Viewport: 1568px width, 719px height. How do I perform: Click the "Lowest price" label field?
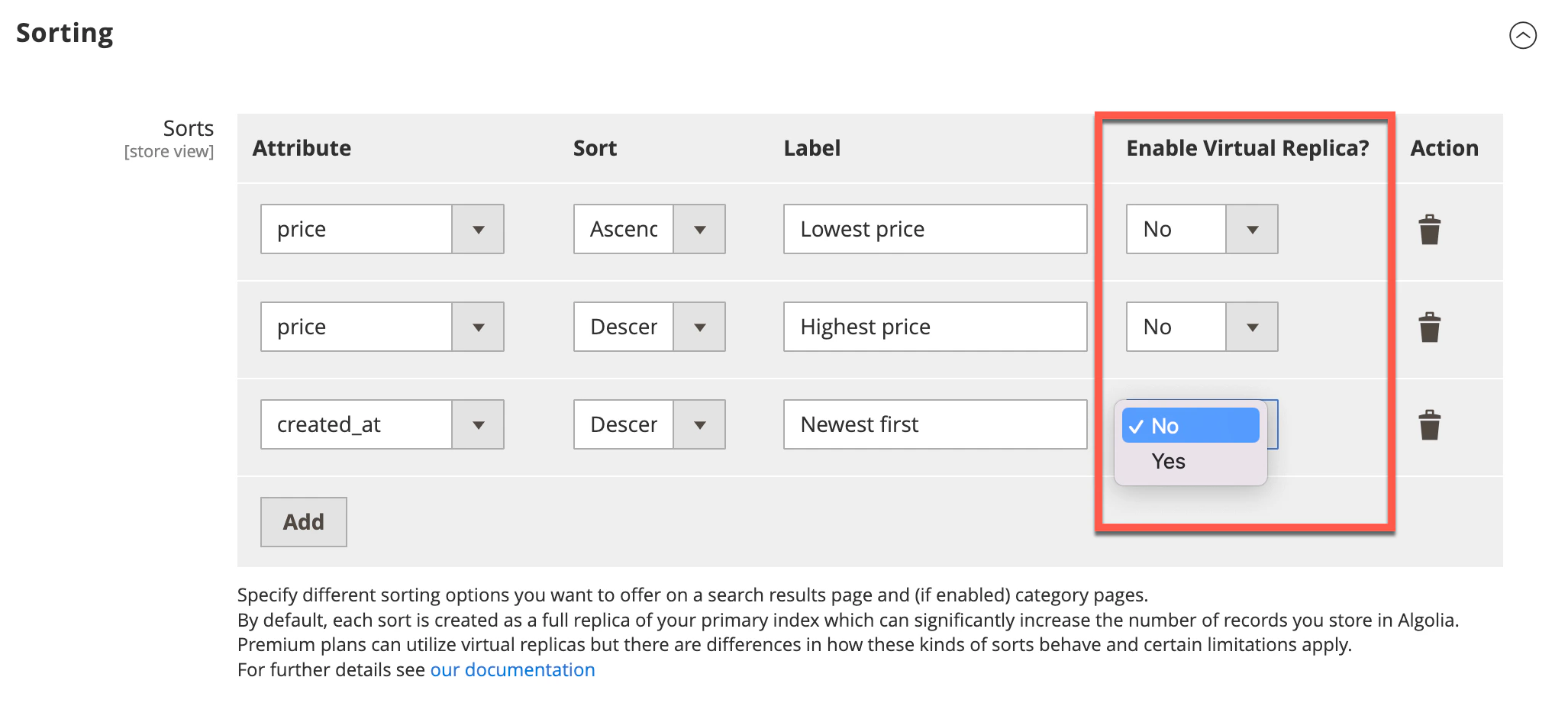934,228
